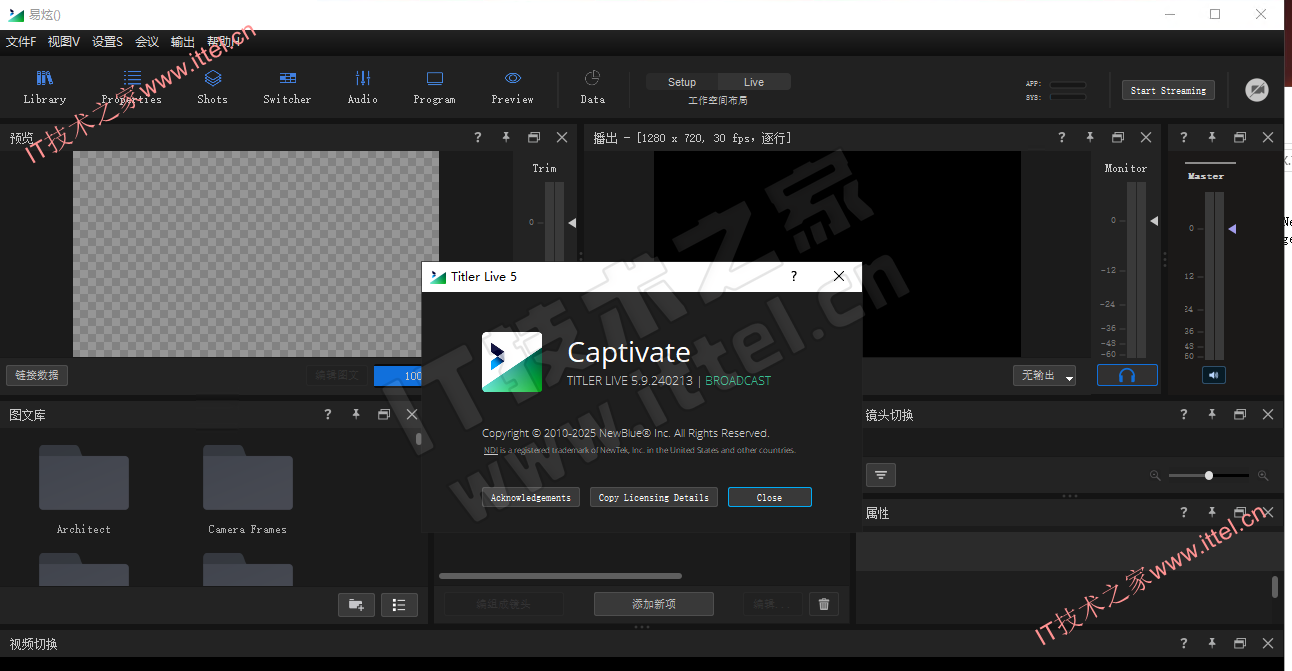Open the 设置S menu
1292x671 pixels.
pyautogui.click(x=108, y=42)
